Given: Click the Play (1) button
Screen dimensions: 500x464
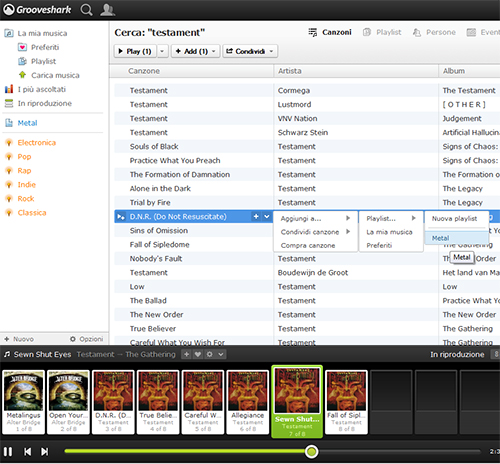Looking at the screenshot, I should (135, 51).
